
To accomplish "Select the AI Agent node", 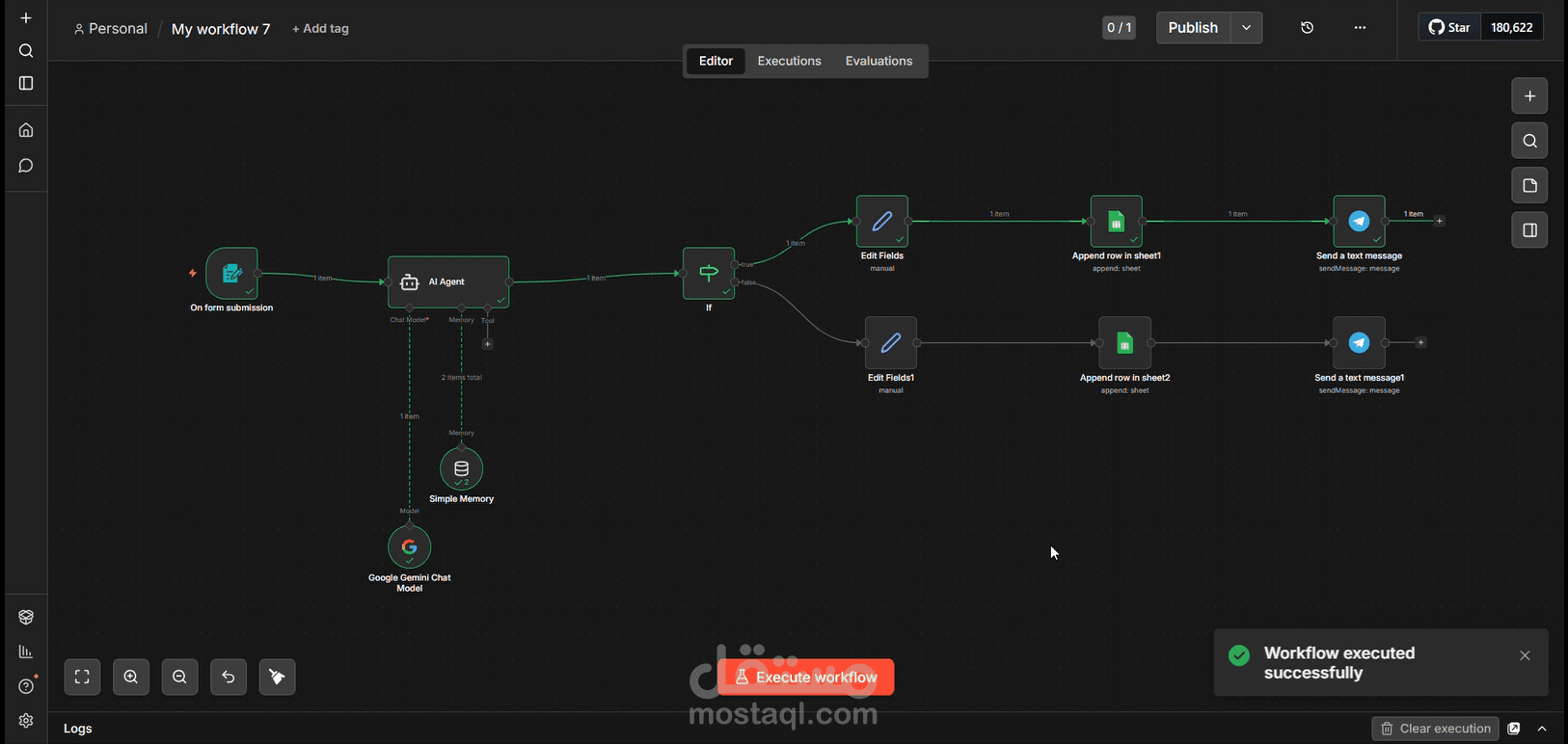I will [x=448, y=281].
